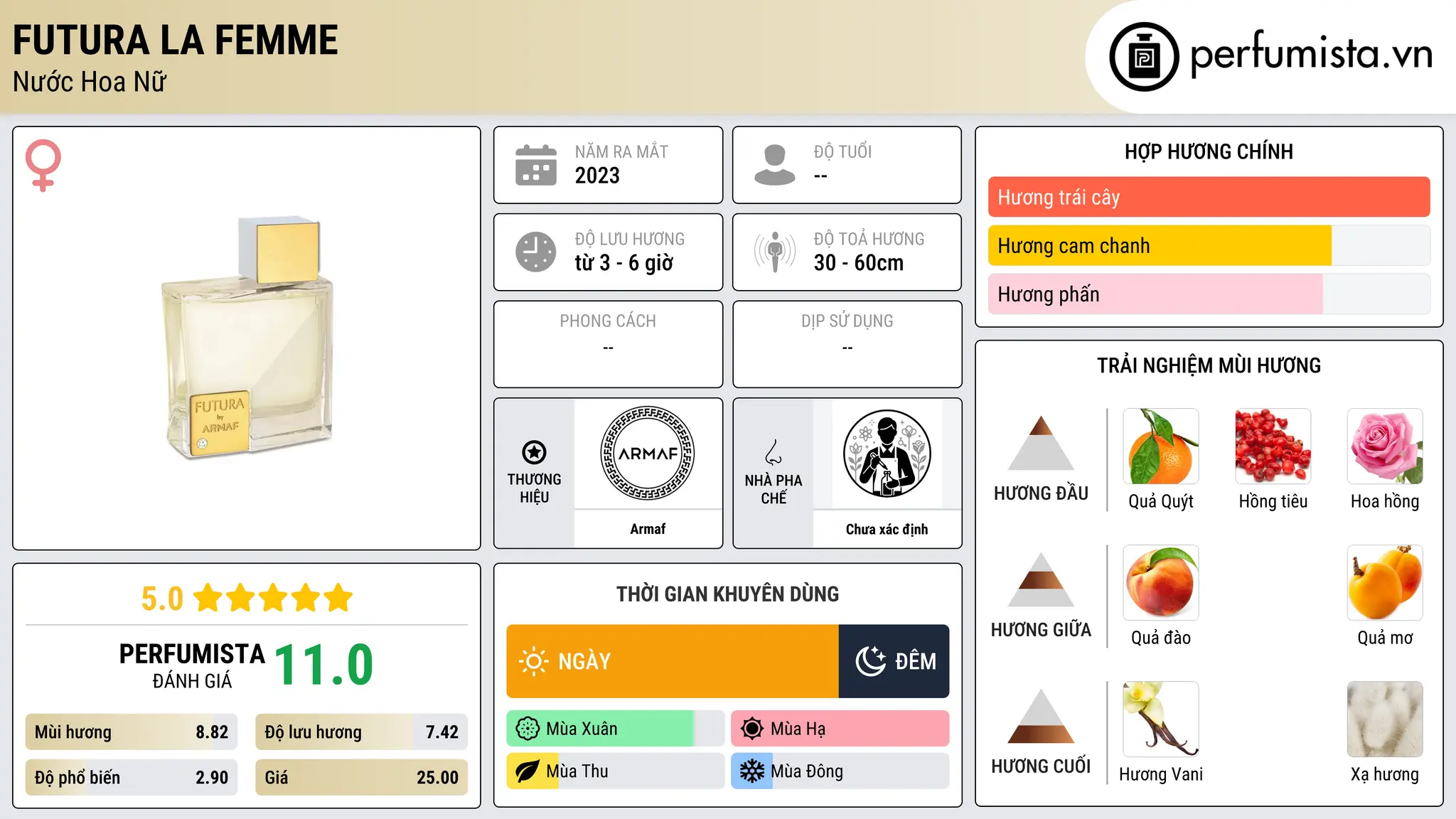Click the moon icon in the Đêm bar

click(871, 661)
